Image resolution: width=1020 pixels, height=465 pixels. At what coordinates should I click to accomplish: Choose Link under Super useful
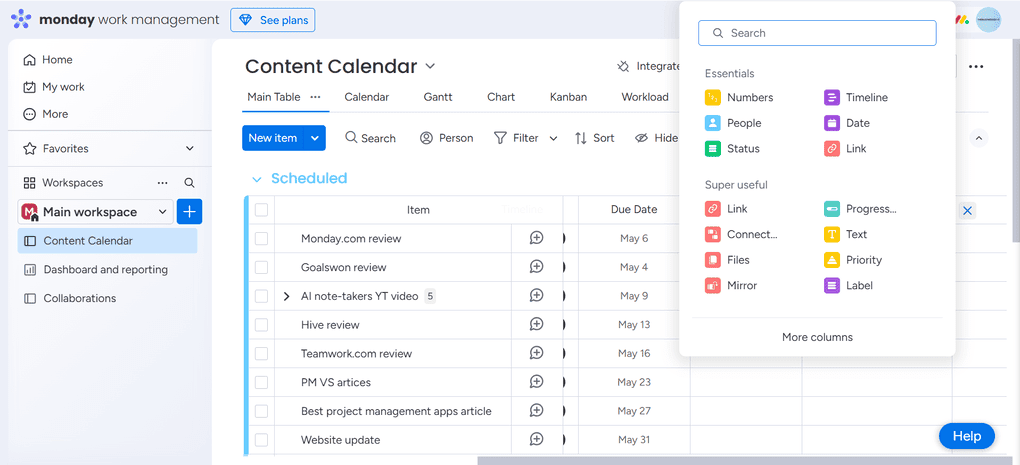coord(726,209)
